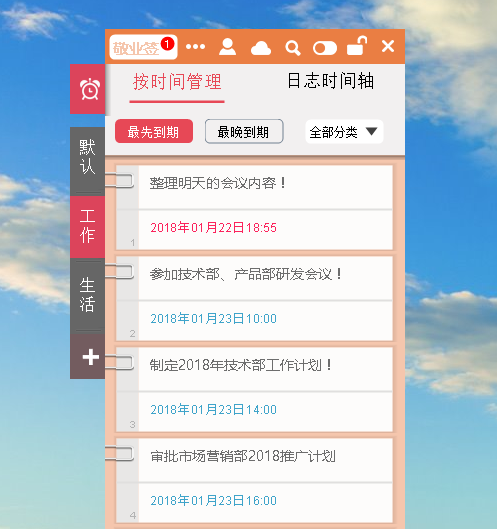
Task: Sort by 最晚到期
Action: 244,132
